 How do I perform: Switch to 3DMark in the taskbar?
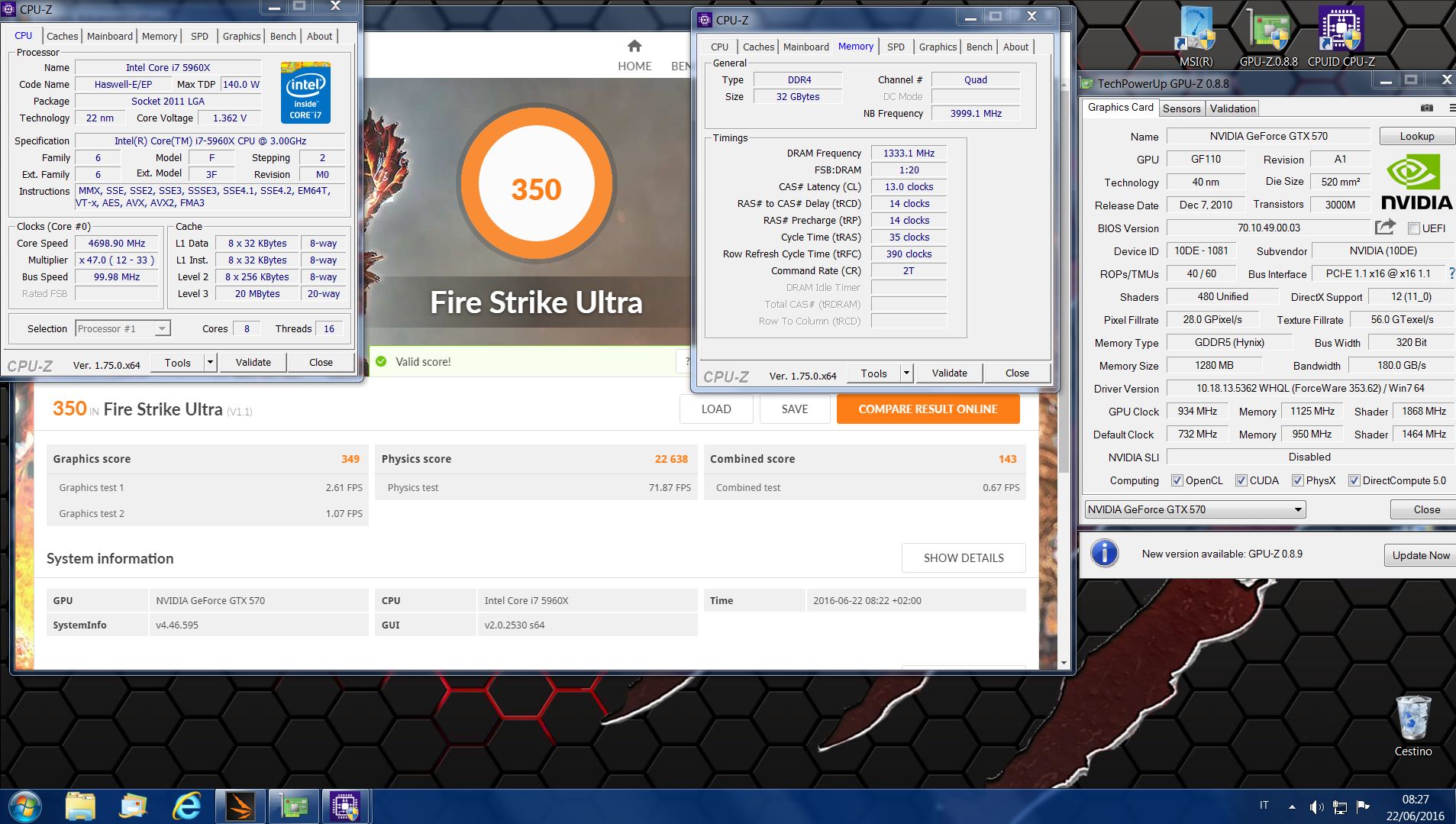point(240,806)
